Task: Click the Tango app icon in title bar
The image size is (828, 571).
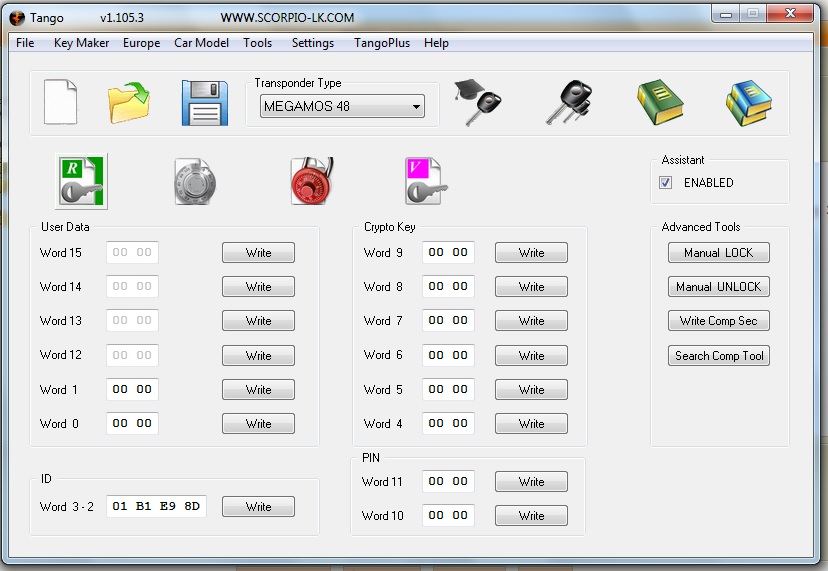Action: pyautogui.click(x=17, y=17)
